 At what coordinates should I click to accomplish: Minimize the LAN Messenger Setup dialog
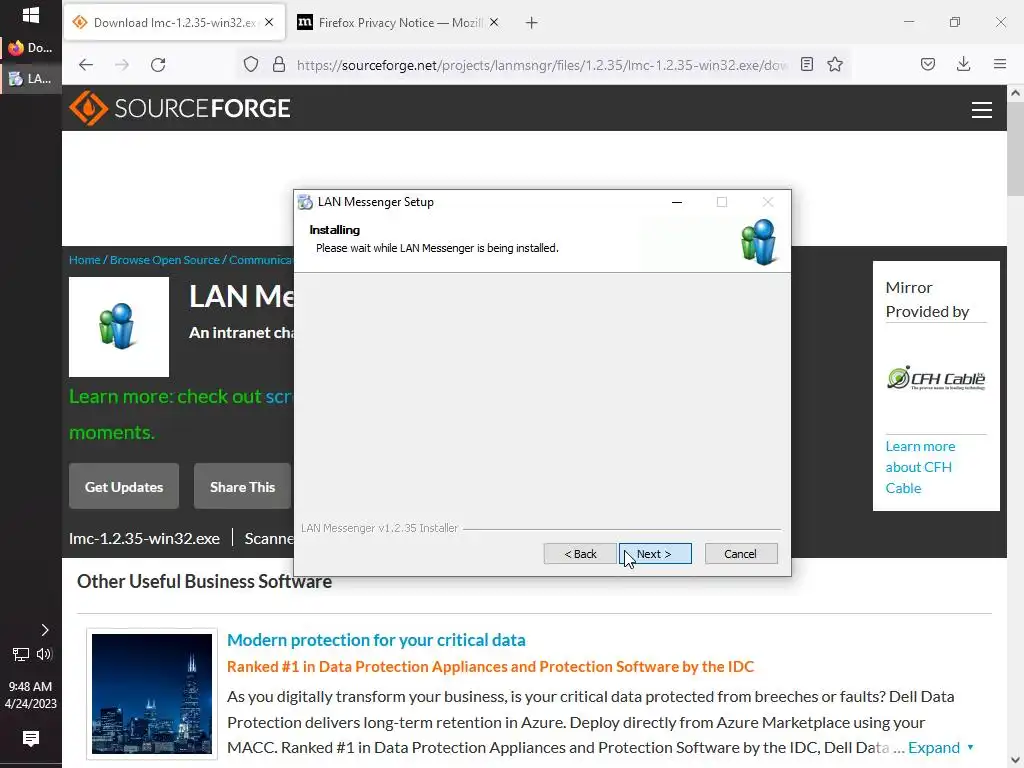pos(677,202)
